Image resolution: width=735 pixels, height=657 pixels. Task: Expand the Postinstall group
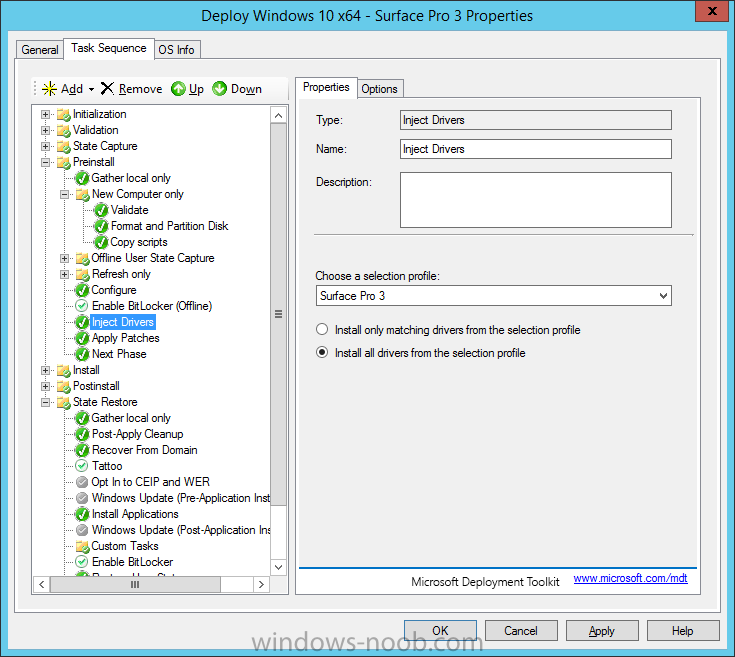(x=45, y=386)
